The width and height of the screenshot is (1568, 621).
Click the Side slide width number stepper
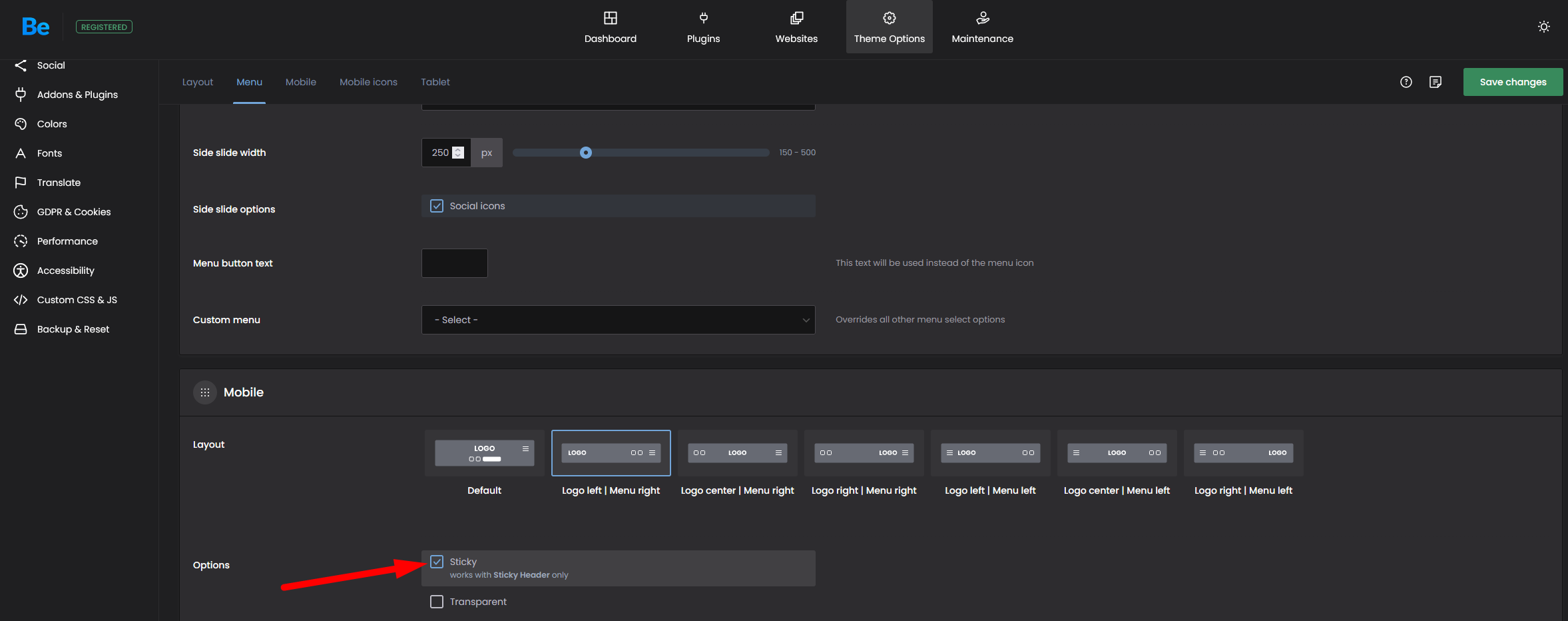[458, 153]
